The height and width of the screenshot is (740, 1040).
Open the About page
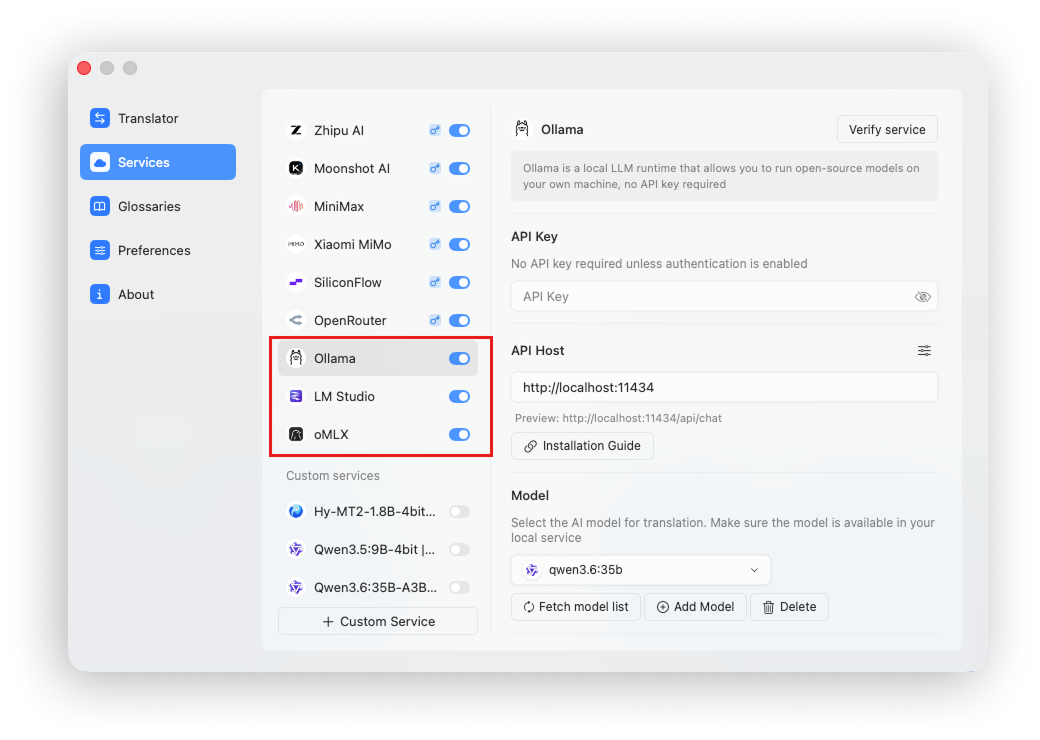(158, 294)
